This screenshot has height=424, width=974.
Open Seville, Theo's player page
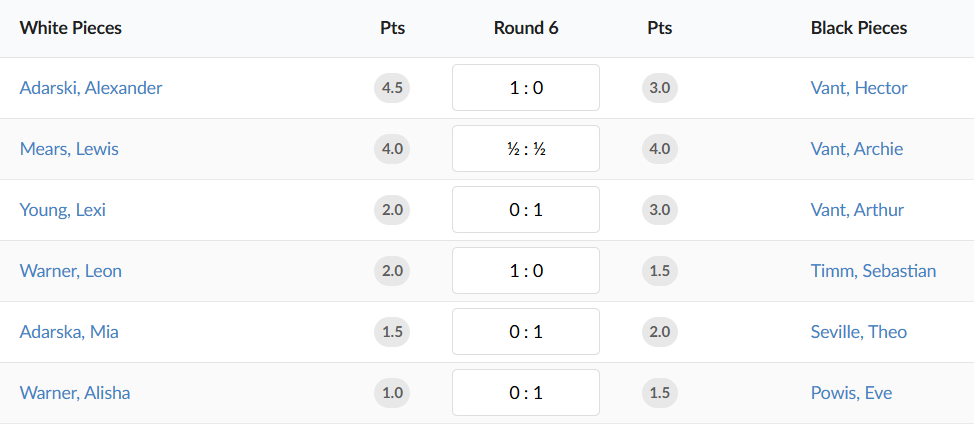[x=859, y=332]
